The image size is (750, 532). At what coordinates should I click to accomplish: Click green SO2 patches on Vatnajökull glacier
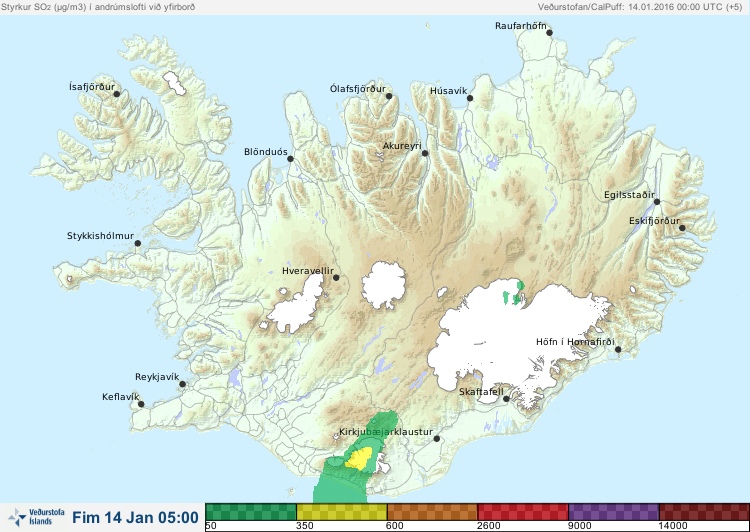pos(514,293)
